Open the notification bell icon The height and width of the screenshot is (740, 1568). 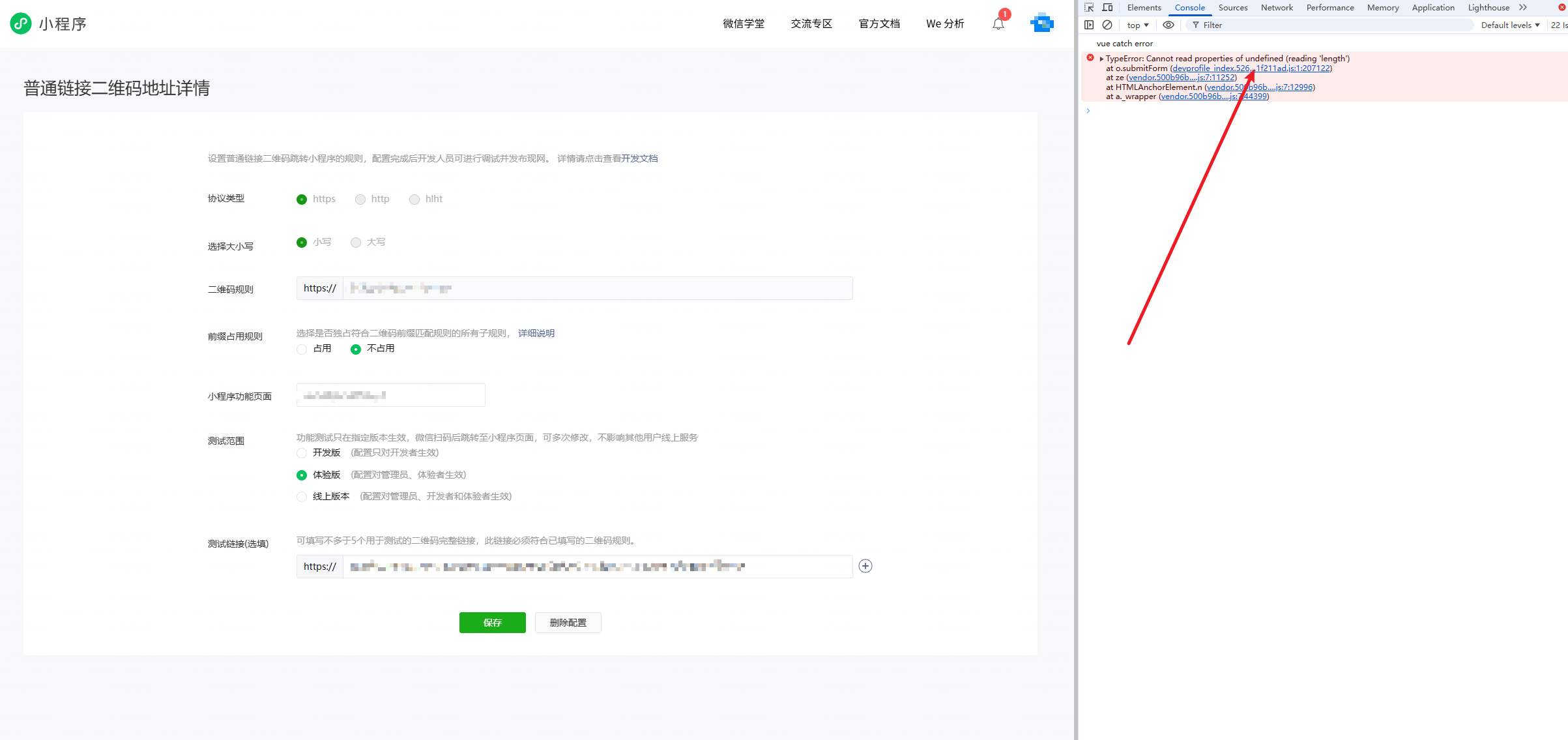[998, 24]
